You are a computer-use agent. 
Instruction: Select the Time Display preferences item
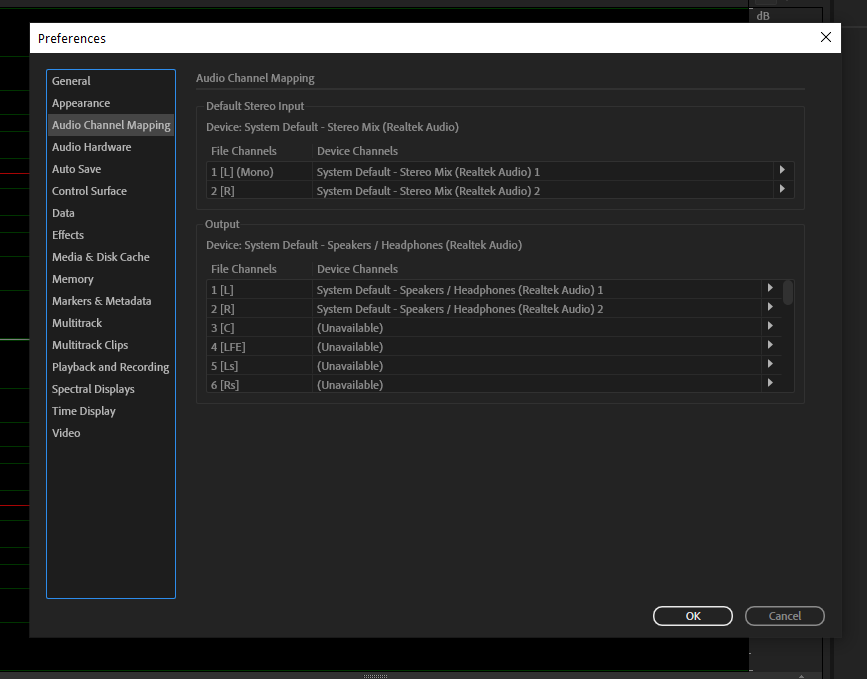tap(83, 411)
